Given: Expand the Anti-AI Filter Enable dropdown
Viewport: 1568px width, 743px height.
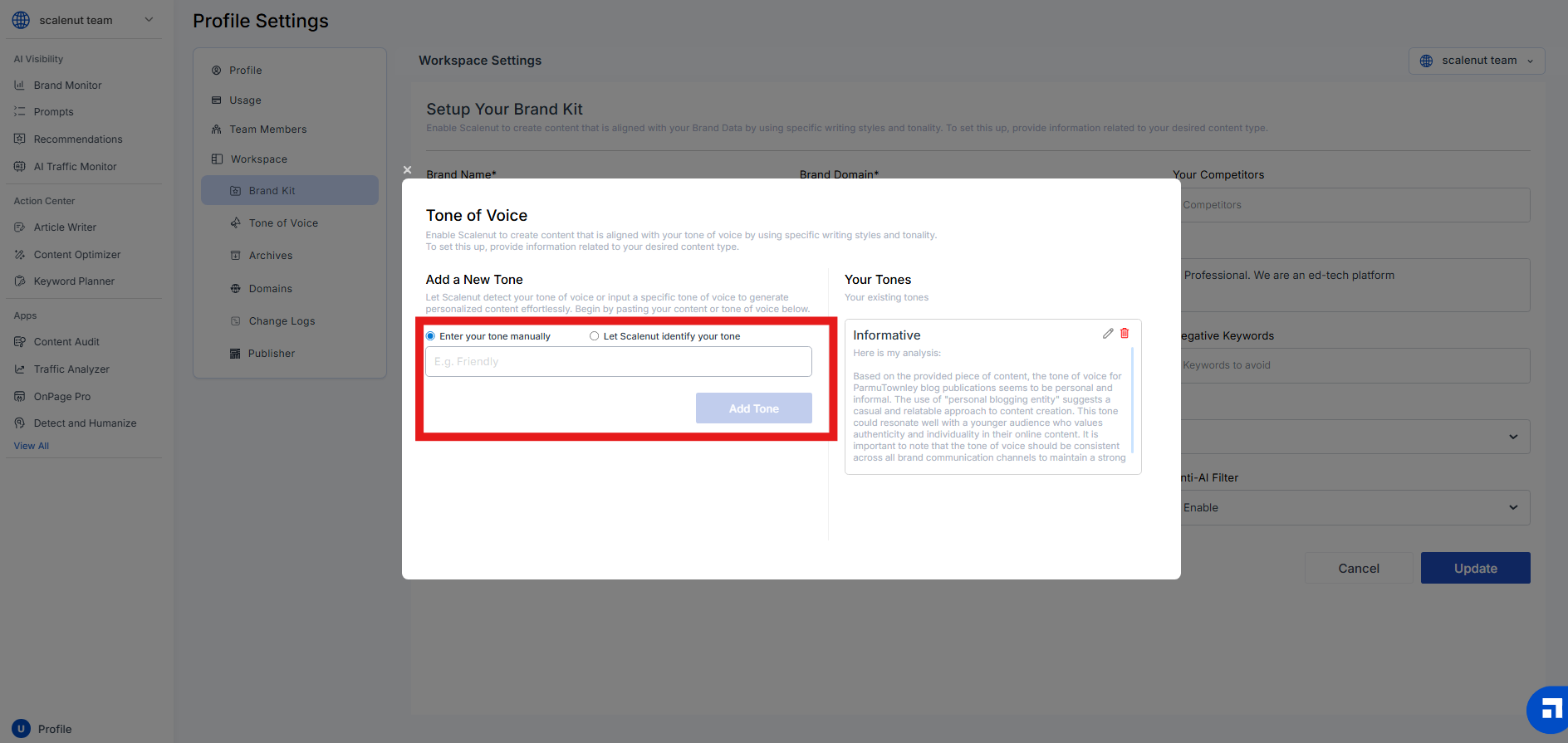Looking at the screenshot, I should coord(1512,507).
